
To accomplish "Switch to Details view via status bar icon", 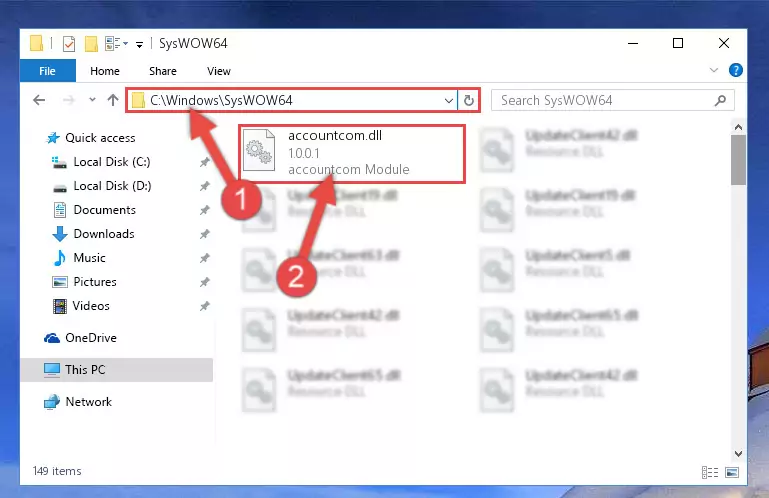I will (x=710, y=472).
